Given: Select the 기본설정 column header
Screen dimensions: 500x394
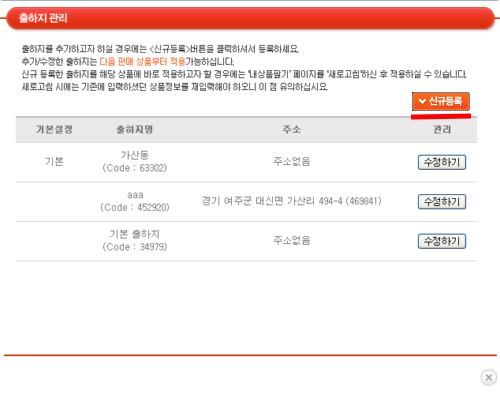Looking at the screenshot, I should (x=54, y=129).
